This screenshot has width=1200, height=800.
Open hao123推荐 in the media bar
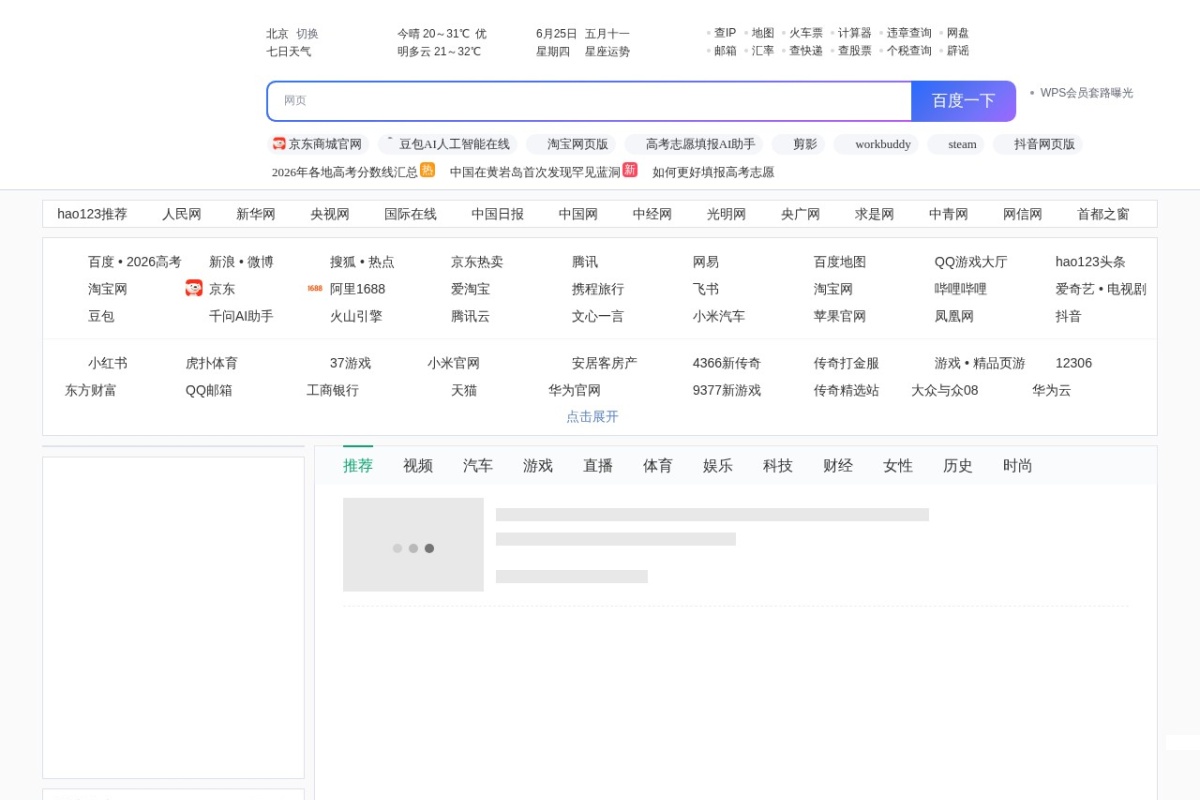[92, 214]
